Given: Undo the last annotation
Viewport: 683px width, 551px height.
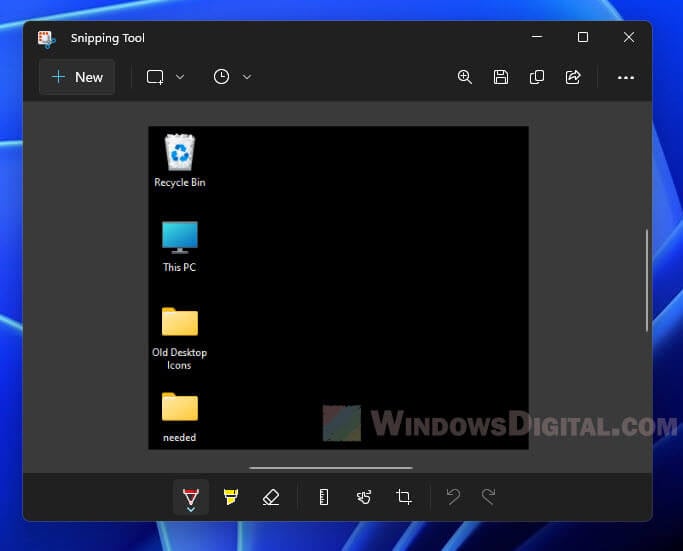Looking at the screenshot, I should click(x=453, y=497).
